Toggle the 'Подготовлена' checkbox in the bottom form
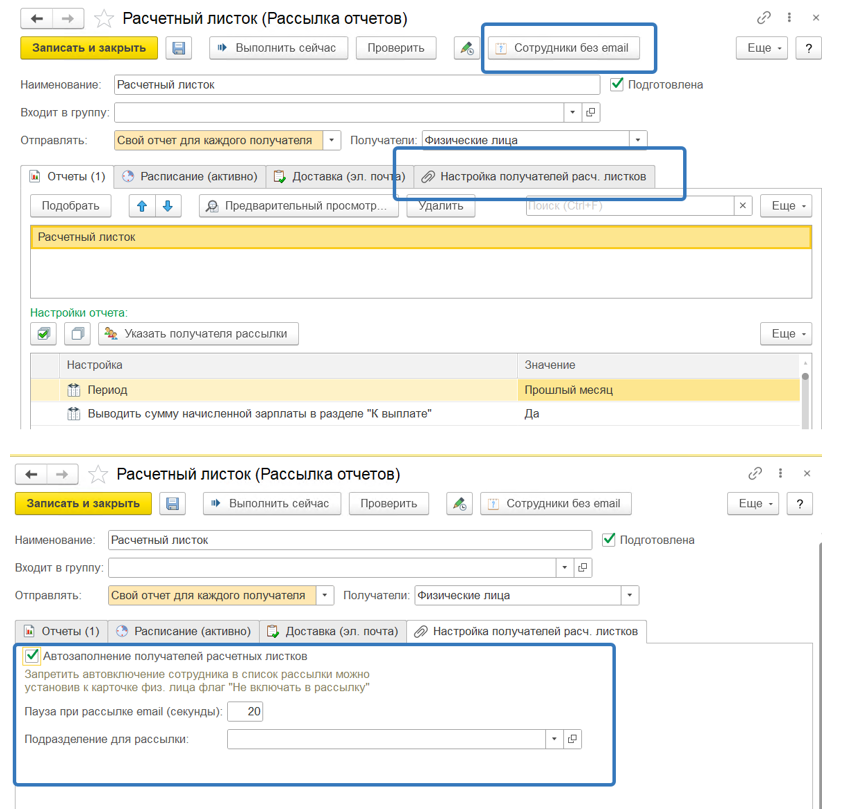The height and width of the screenshot is (809, 863). (609, 539)
